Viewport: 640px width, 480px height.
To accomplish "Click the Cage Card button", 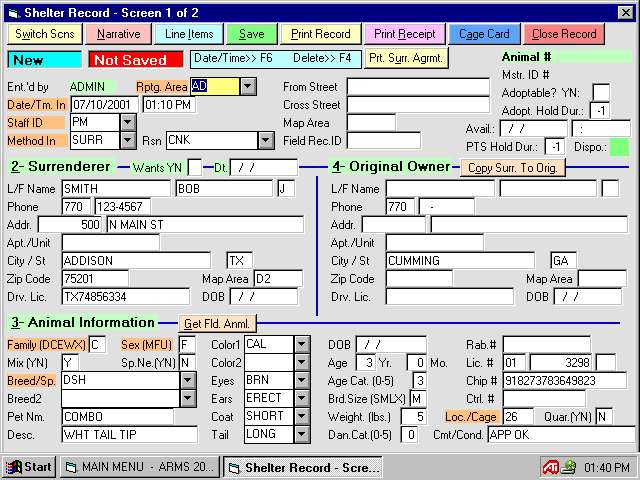I will (484, 34).
